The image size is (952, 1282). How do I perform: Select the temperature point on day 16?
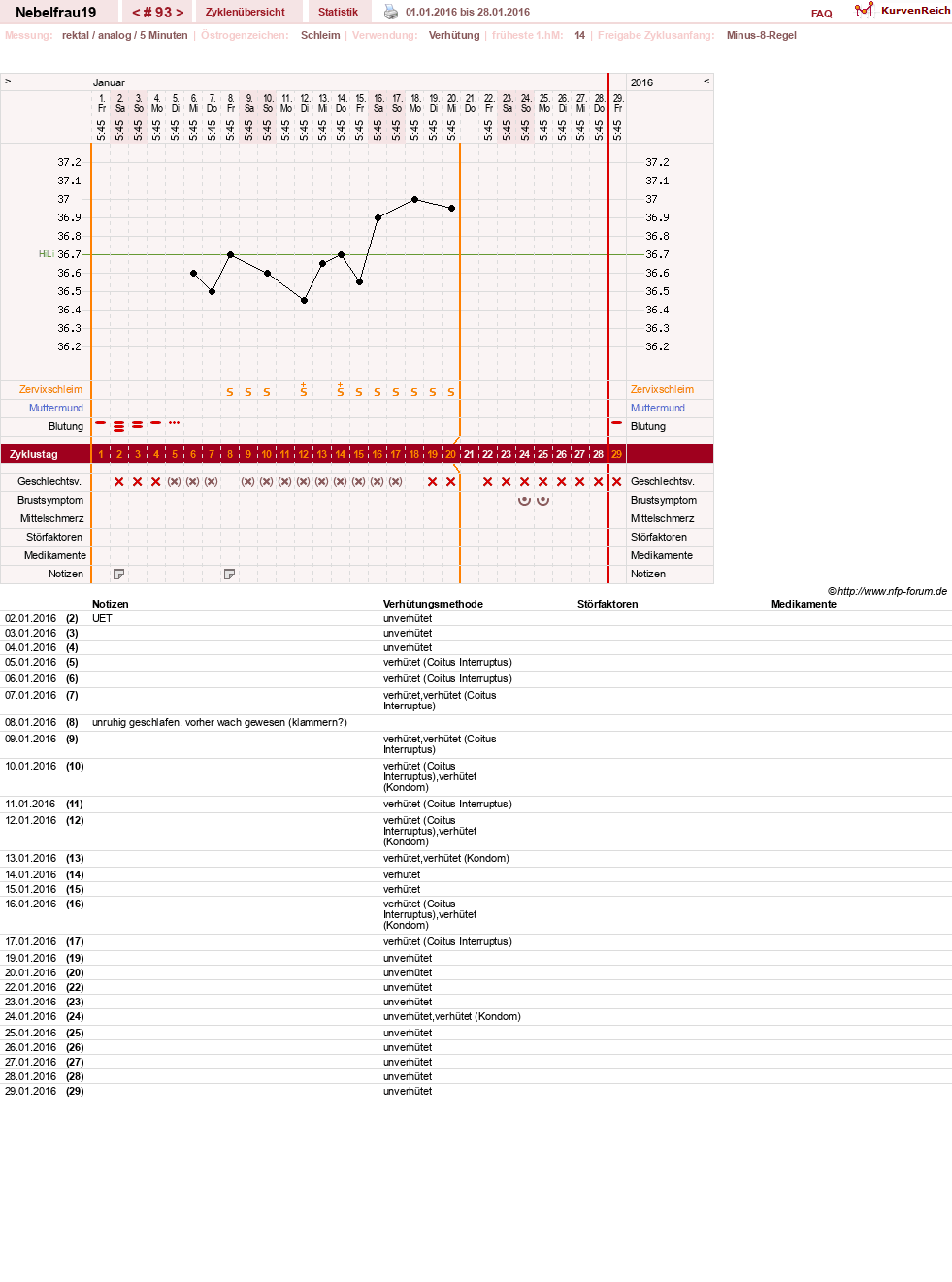tap(378, 218)
